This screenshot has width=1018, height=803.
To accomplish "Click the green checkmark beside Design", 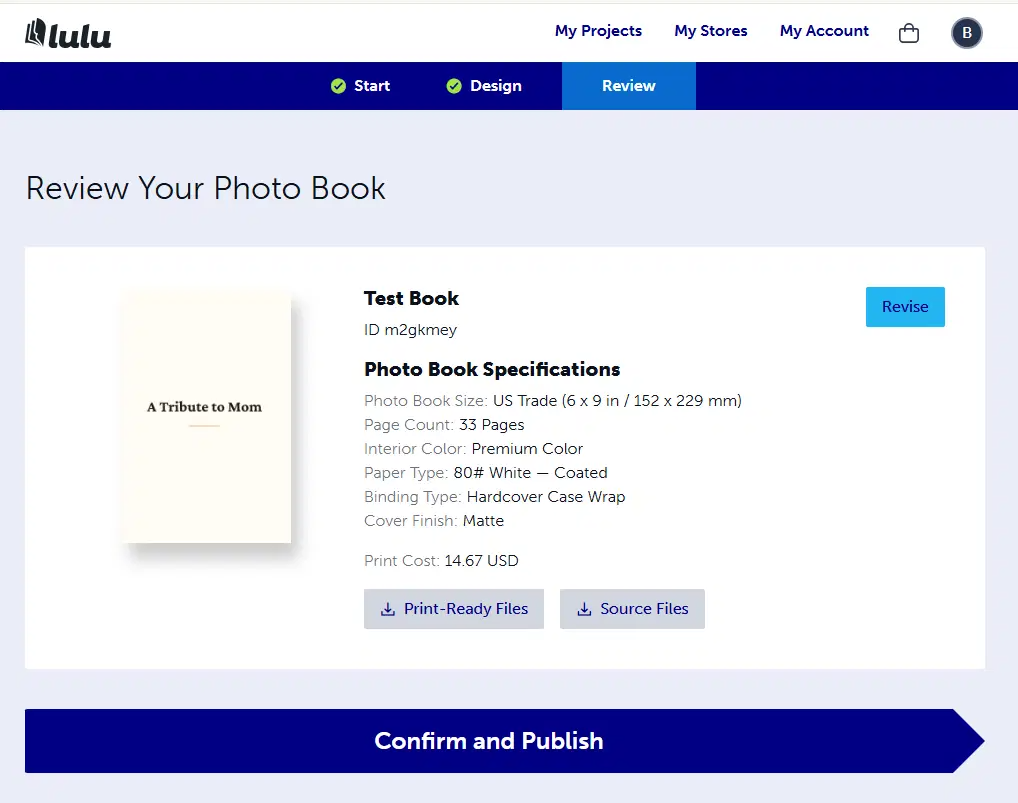I will click(x=454, y=86).
